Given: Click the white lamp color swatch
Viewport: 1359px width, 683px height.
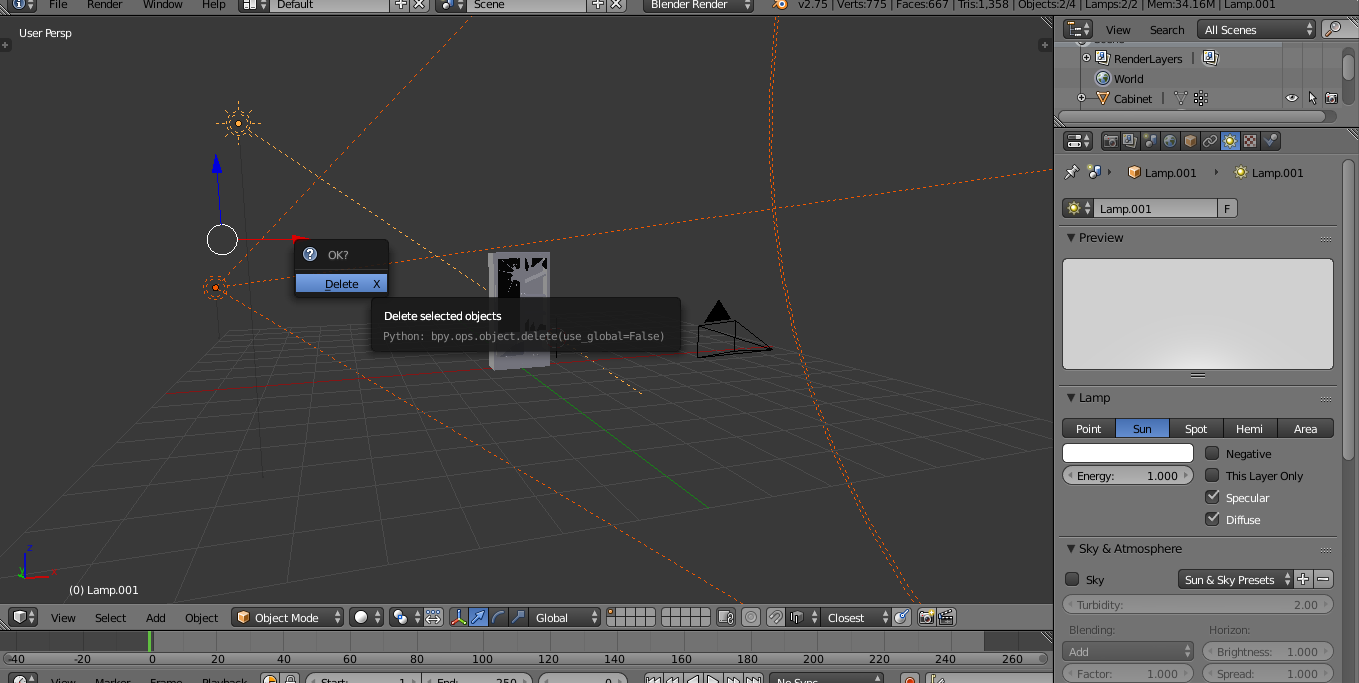Looking at the screenshot, I should click(x=1128, y=453).
